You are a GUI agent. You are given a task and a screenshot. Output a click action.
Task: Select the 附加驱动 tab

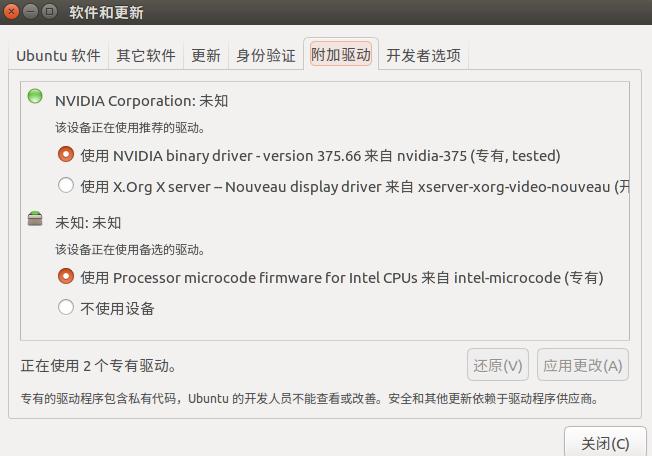click(x=341, y=54)
